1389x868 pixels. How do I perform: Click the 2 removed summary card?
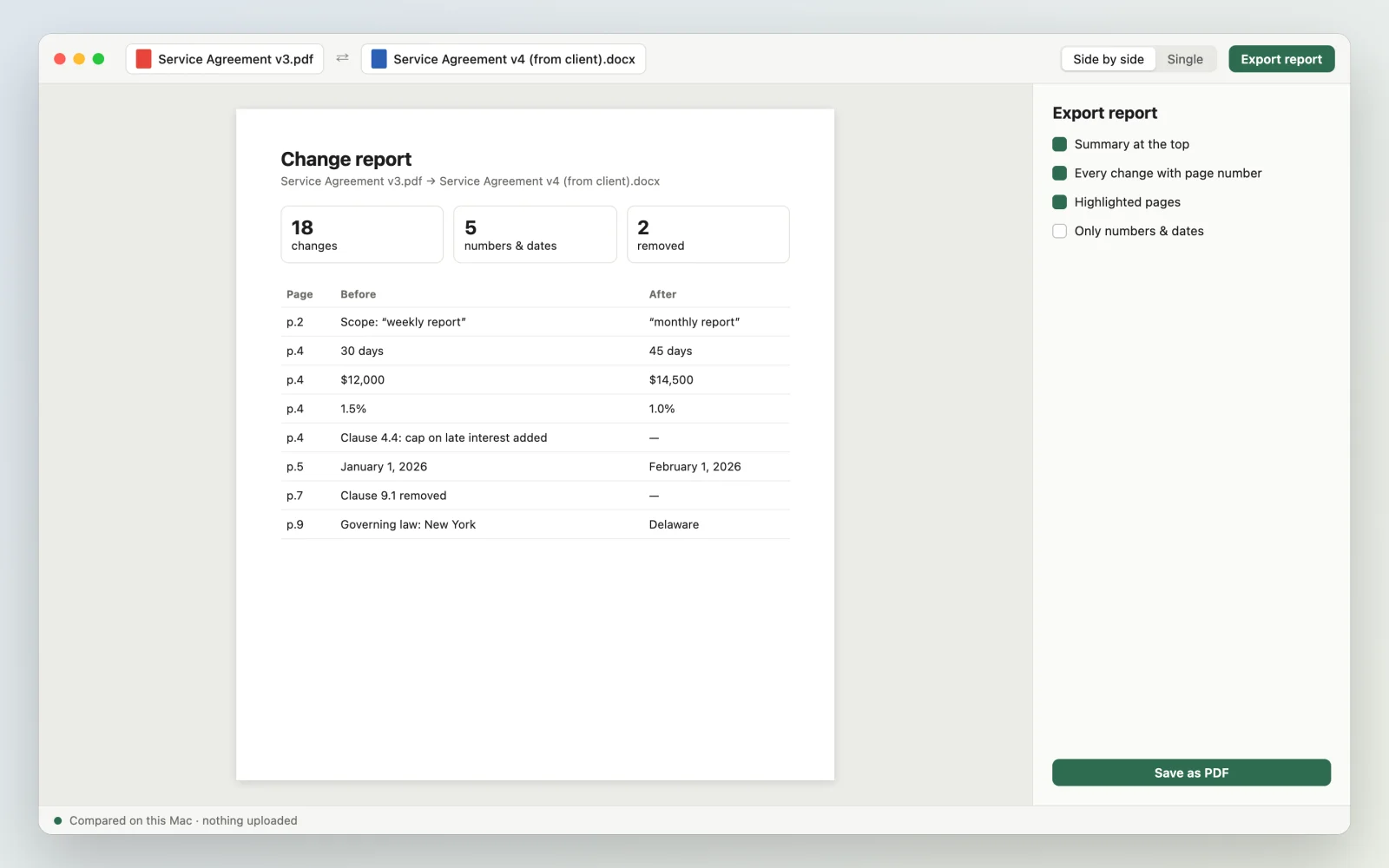point(708,234)
